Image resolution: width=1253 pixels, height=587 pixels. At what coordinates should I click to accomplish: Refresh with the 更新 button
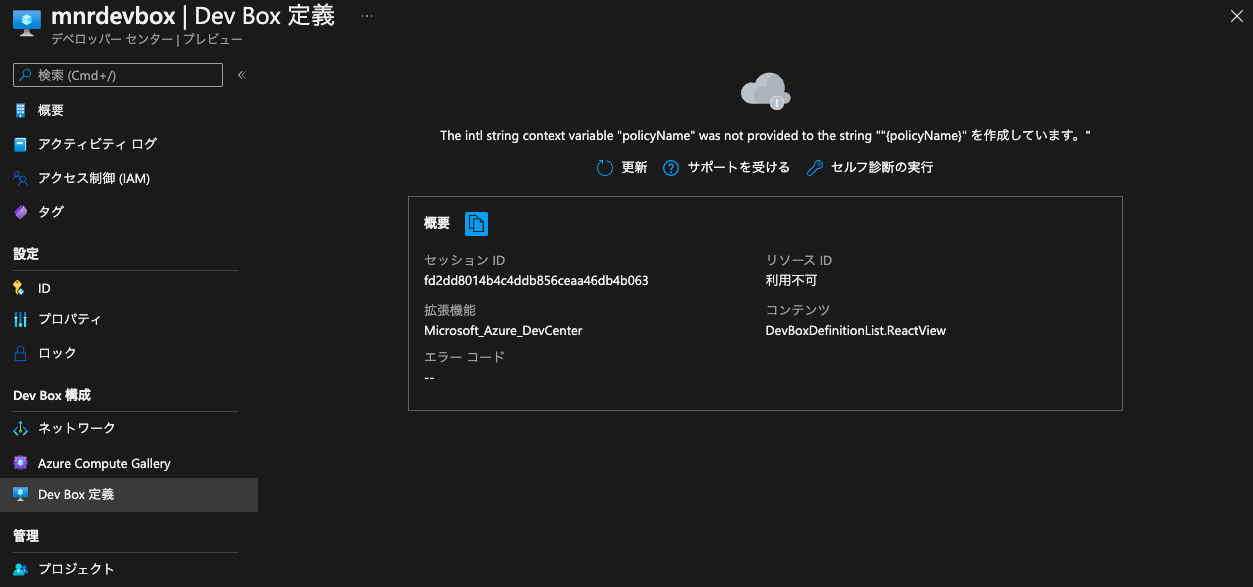pyautogui.click(x=622, y=167)
